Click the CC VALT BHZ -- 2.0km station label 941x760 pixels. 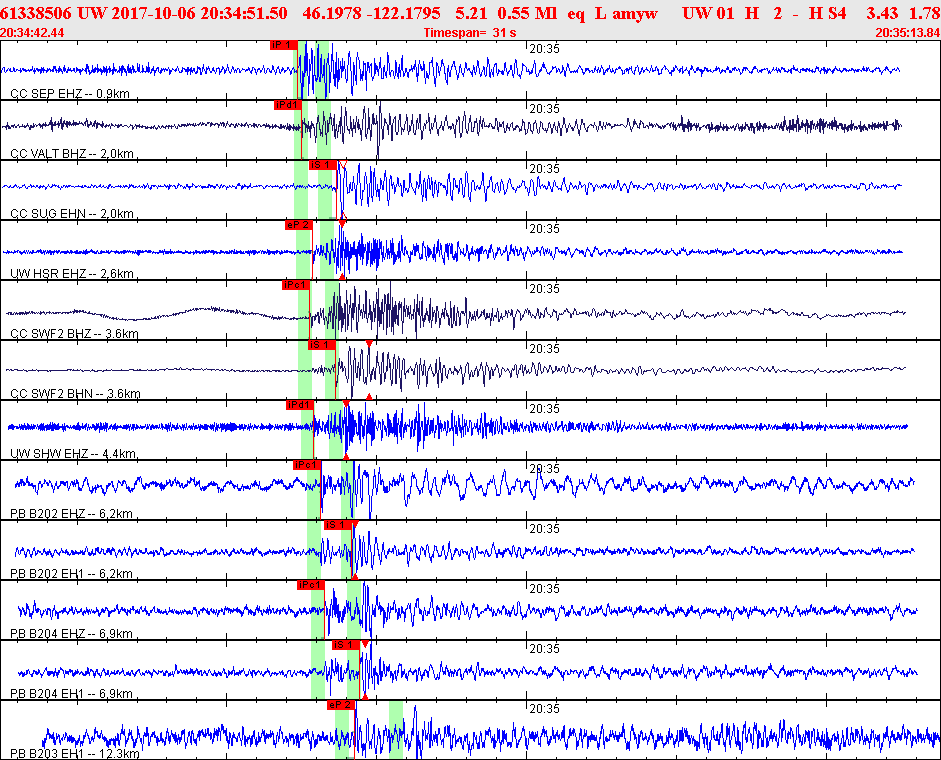(x=72, y=154)
